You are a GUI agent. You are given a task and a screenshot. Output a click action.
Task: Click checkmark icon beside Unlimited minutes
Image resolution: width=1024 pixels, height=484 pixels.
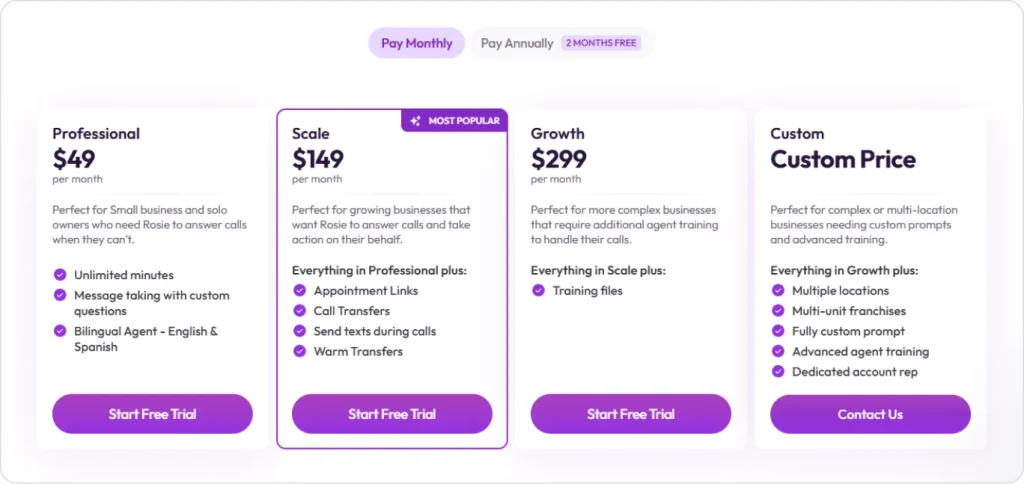click(60, 275)
